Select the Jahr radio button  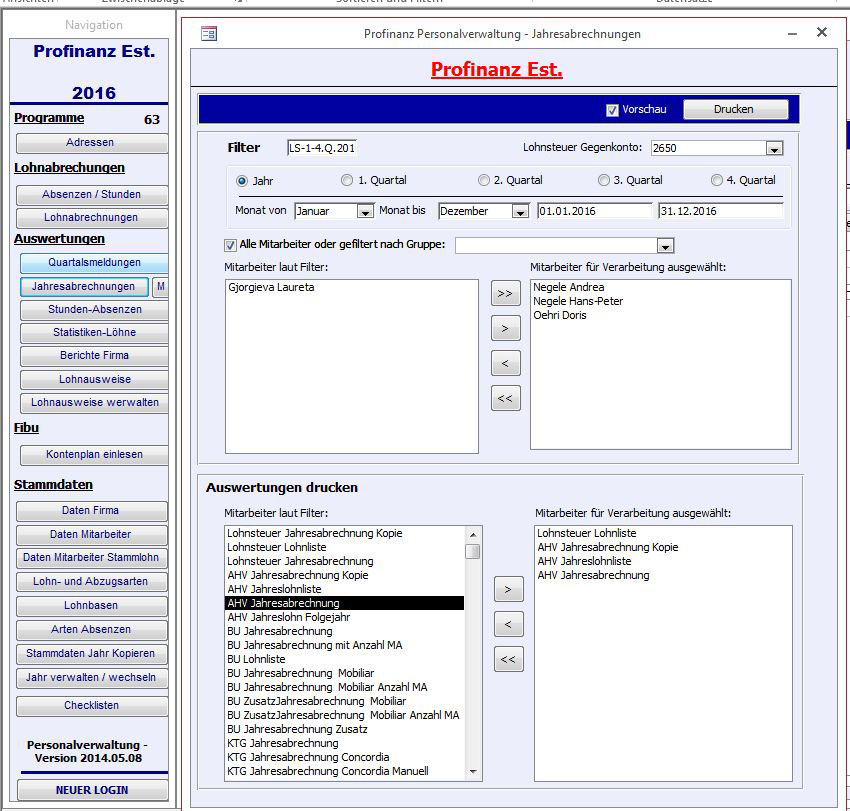tap(242, 181)
